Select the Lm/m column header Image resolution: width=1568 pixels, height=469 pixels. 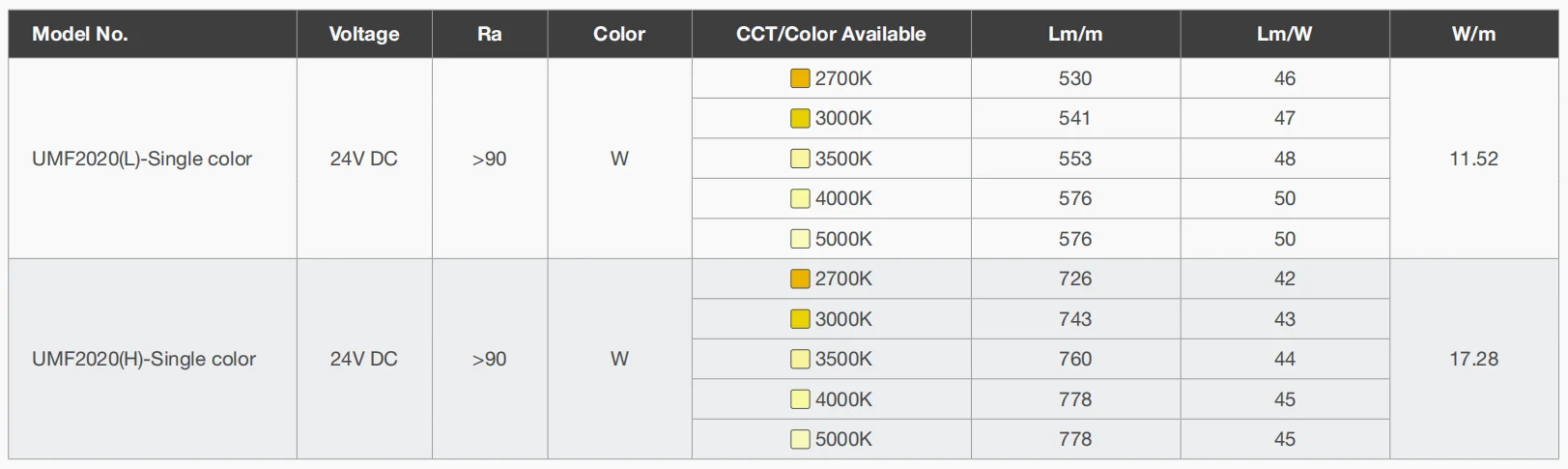[1075, 34]
